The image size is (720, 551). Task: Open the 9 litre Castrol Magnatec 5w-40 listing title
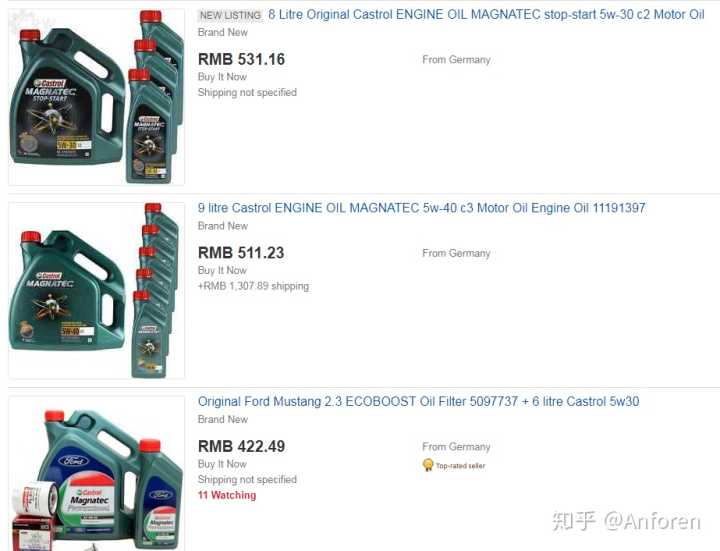click(x=422, y=208)
